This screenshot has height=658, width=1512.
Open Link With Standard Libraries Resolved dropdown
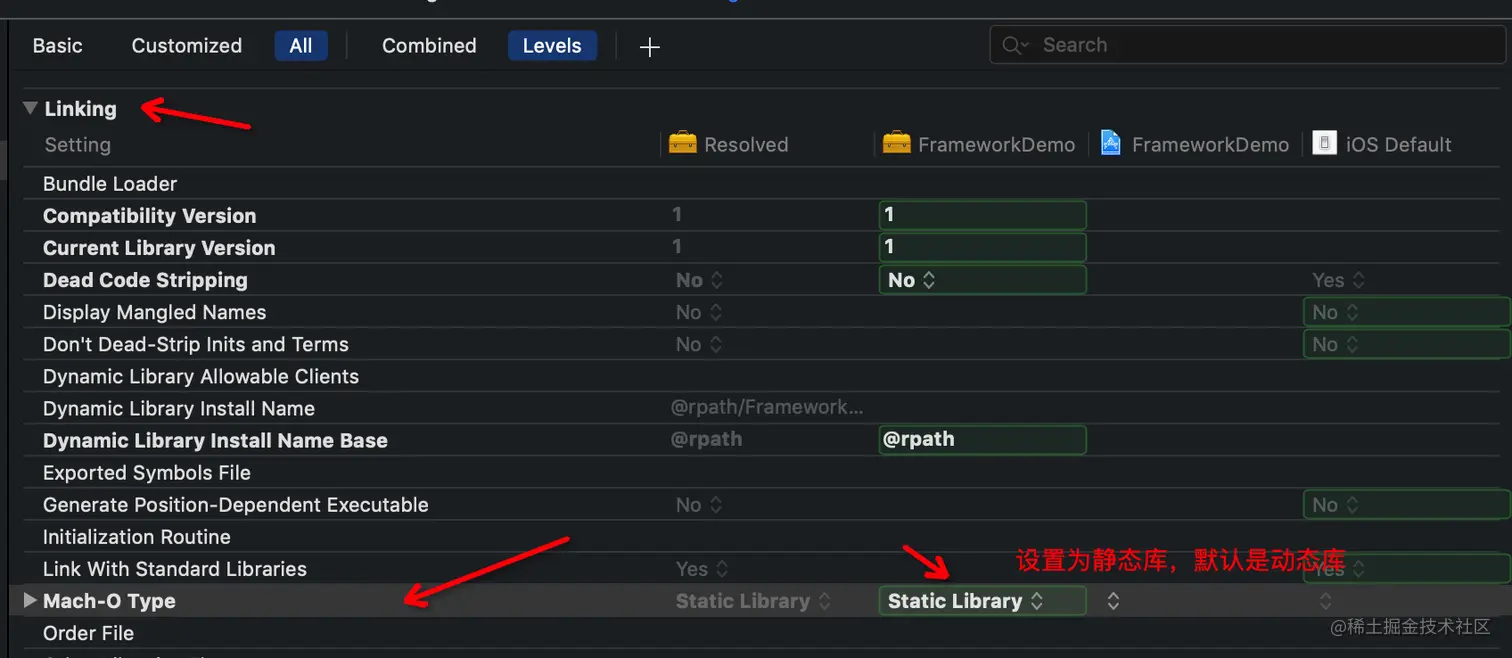[x=702, y=569]
